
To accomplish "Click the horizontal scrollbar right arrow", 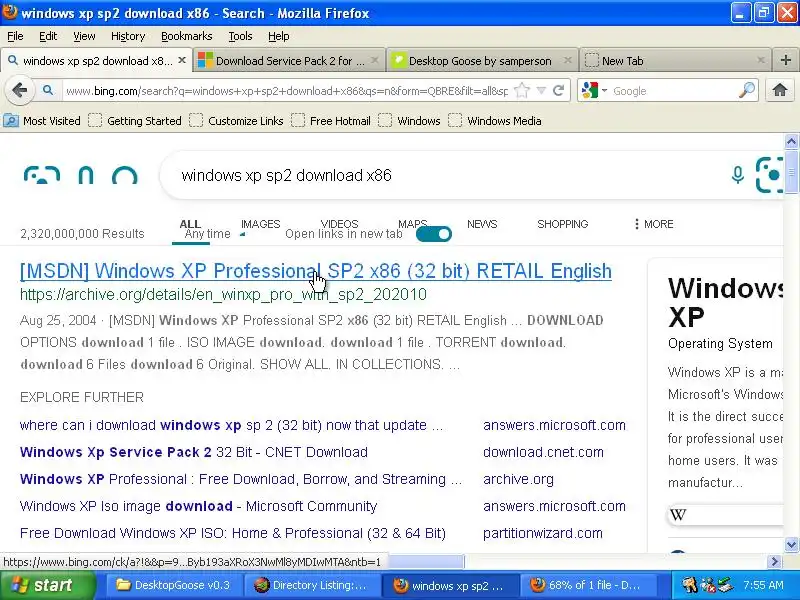I will 774,562.
